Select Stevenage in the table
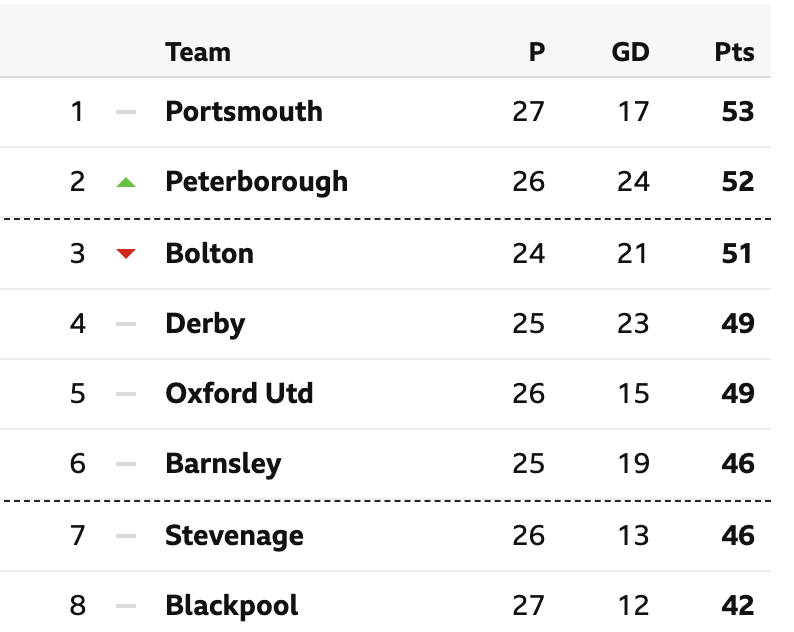Image resolution: width=794 pixels, height=632 pixels. 234,536
